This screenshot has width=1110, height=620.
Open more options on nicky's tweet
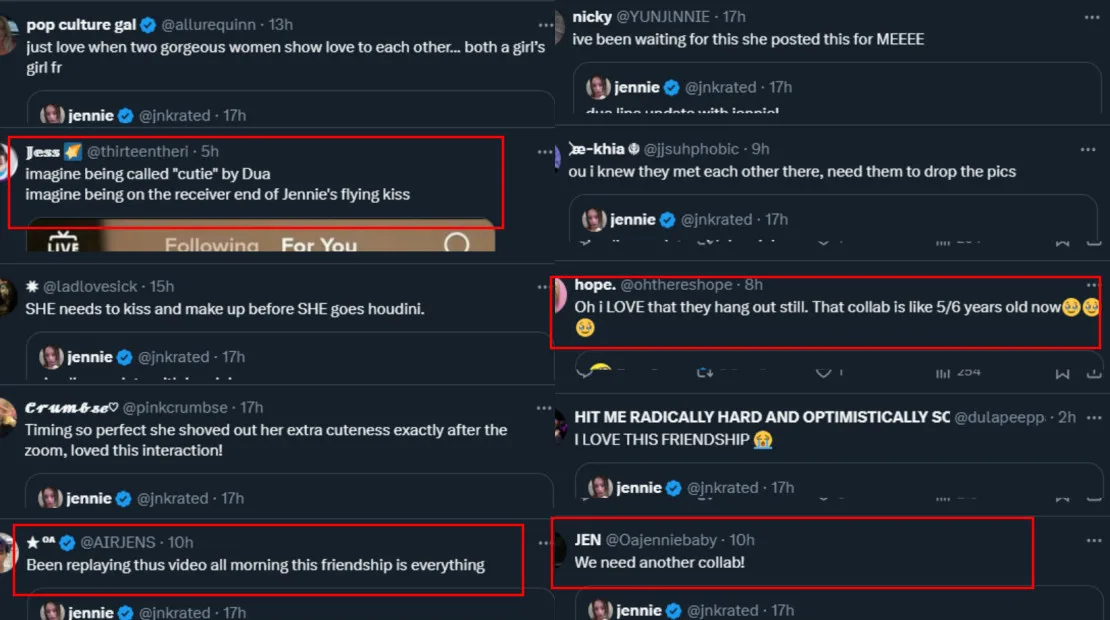point(1092,17)
